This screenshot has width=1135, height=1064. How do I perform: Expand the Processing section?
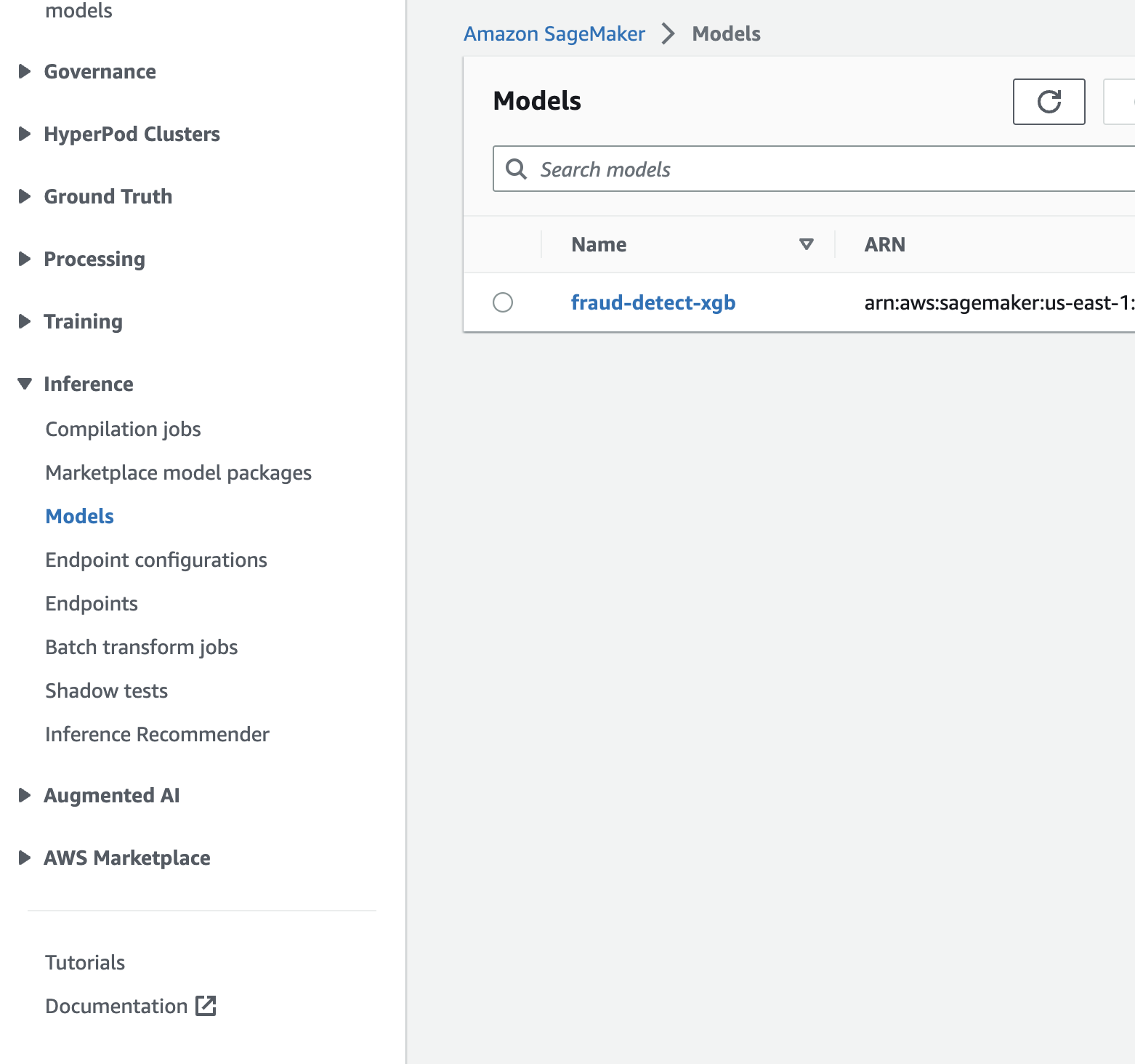click(25, 259)
